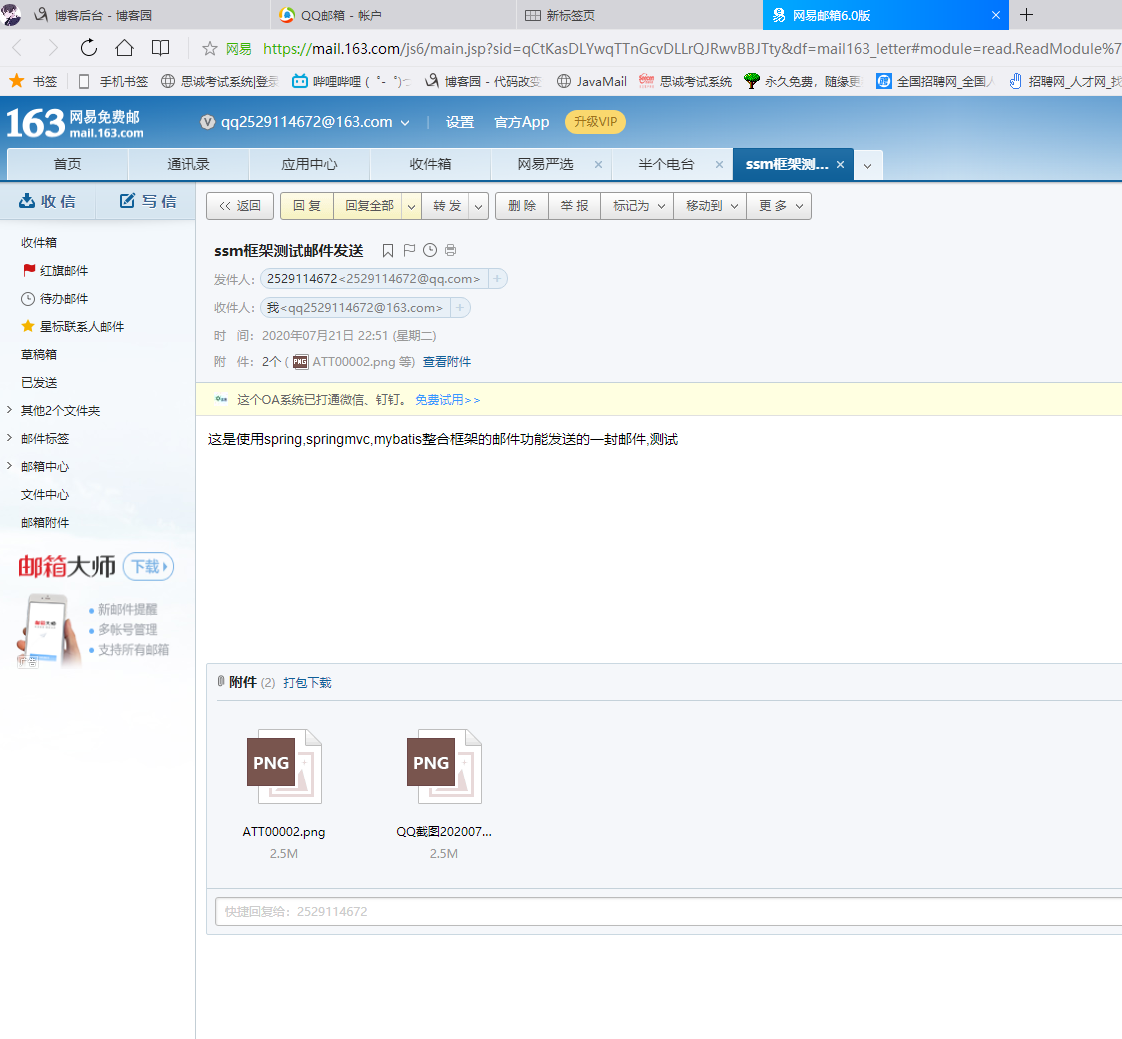Bookmark this page with the star icon
The height and width of the screenshot is (1039, 1122).
point(210,49)
